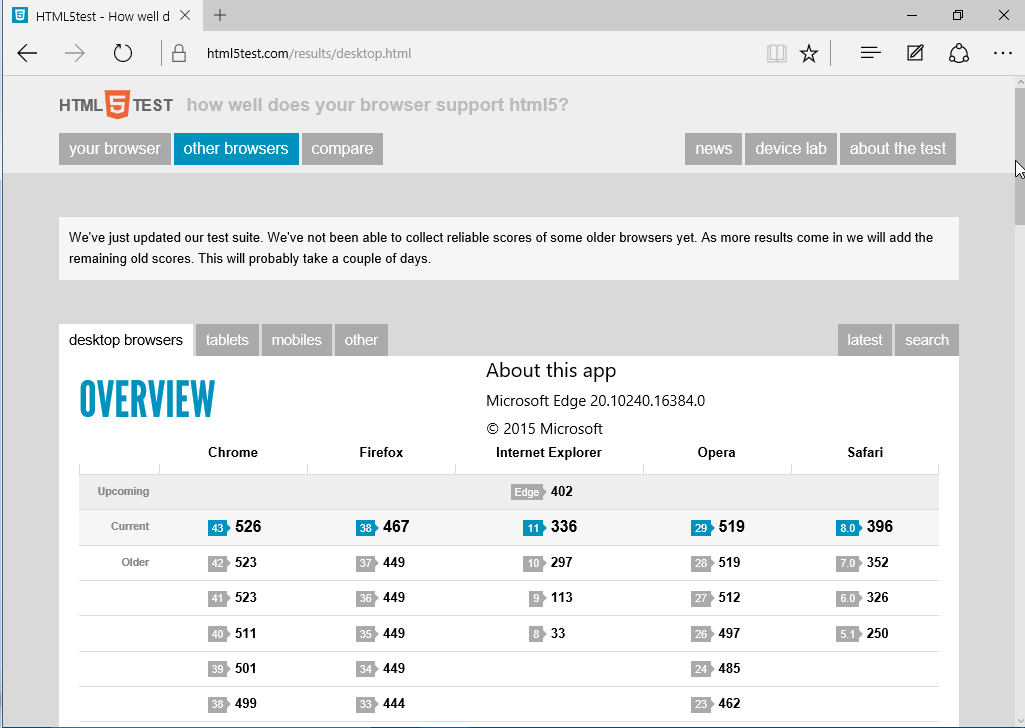Close the HTML5test browser tab
The image size is (1025, 728).
coord(185,15)
